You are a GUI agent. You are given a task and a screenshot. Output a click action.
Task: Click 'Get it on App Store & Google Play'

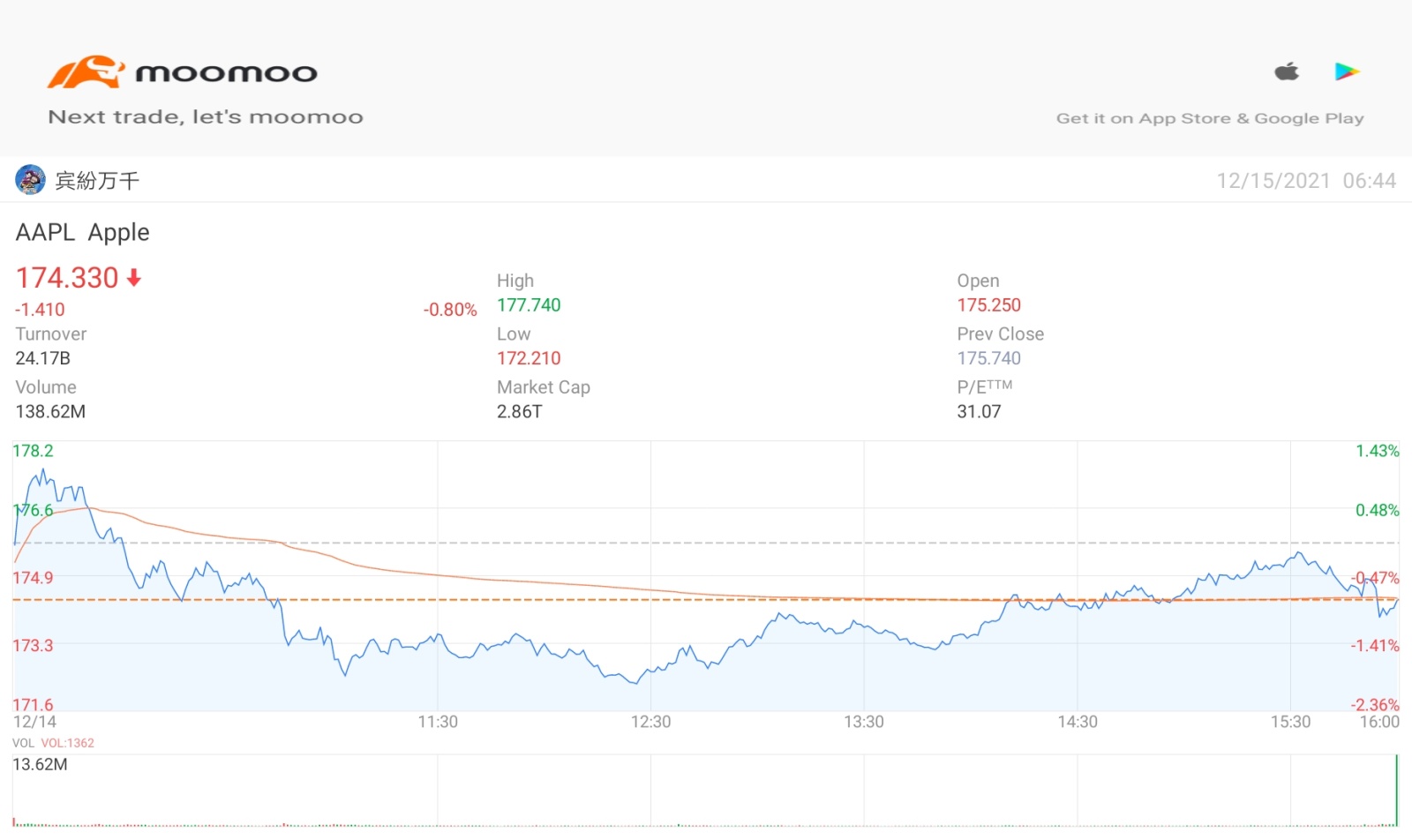[x=1210, y=118]
